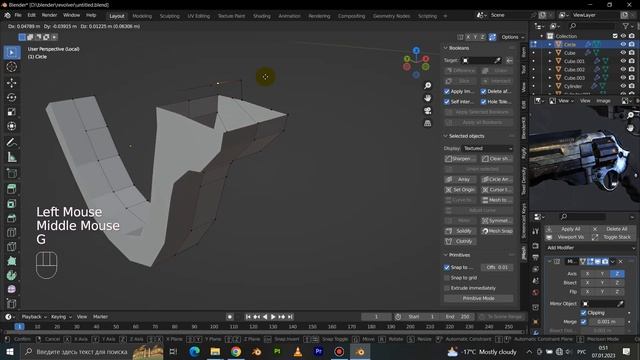Screen dimensions: 640x360
Task: Switch to the UV Editing workspace tab
Action: (x=198, y=16)
